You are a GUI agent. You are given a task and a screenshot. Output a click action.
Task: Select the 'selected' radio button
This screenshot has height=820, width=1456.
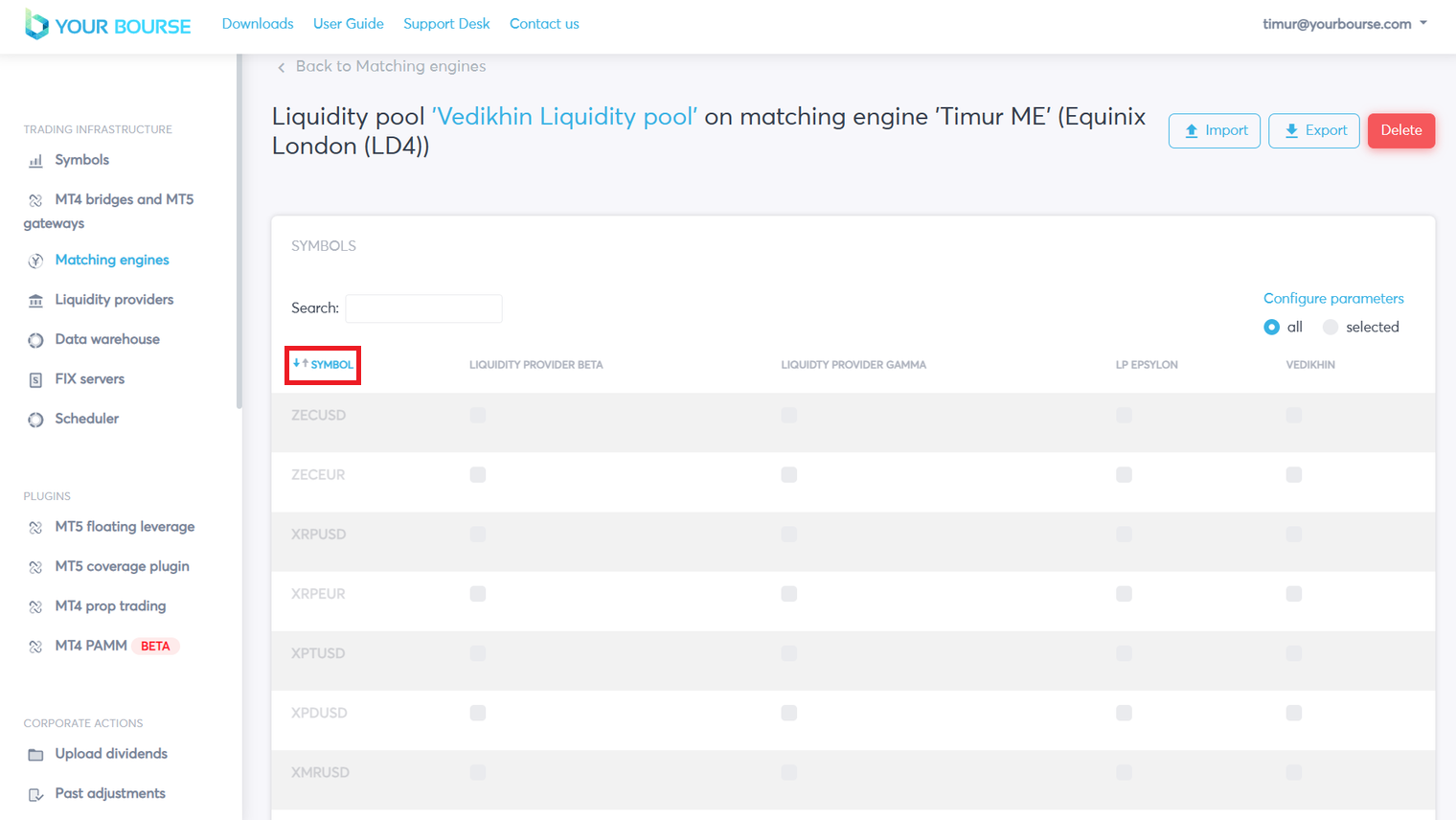pos(1330,328)
